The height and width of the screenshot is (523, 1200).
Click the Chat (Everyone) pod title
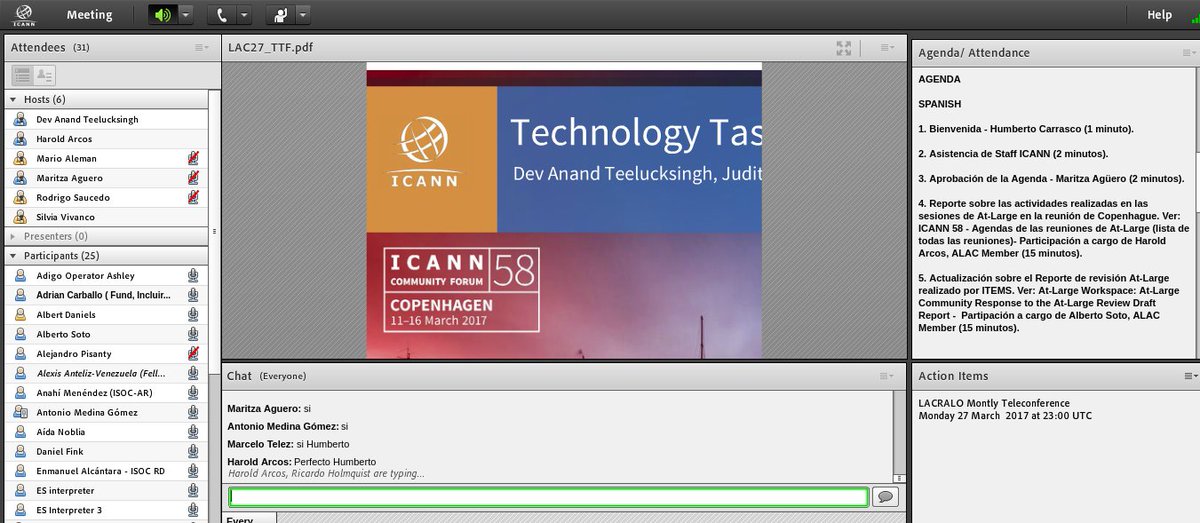(266, 376)
